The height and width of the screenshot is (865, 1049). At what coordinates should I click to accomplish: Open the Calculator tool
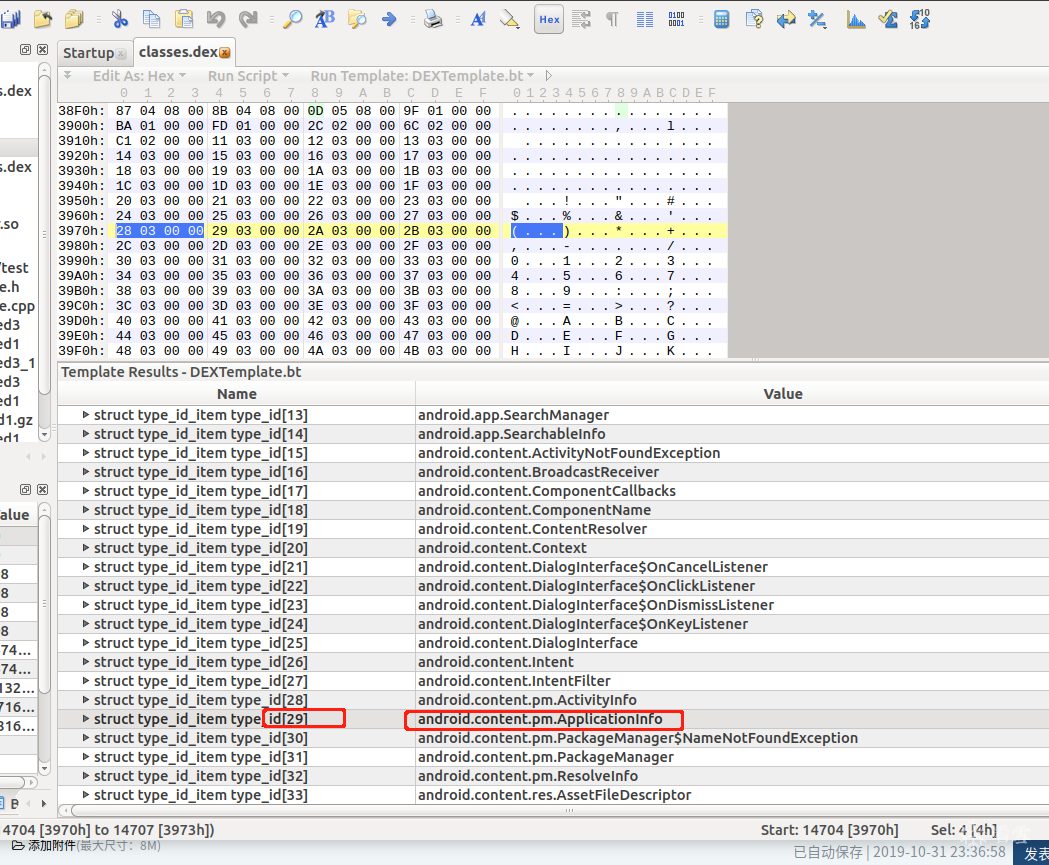(x=721, y=19)
